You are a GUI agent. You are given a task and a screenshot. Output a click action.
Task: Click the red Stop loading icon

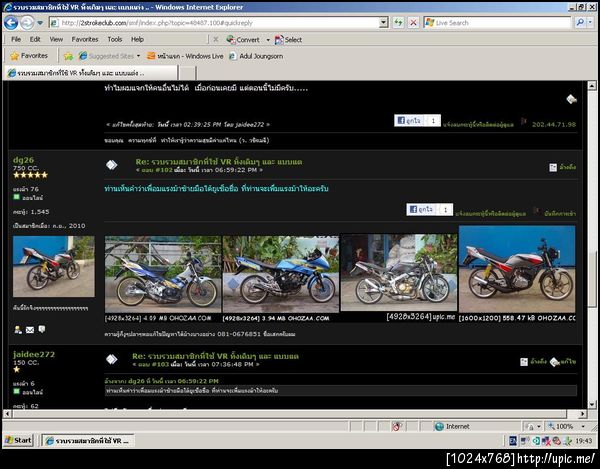click(x=413, y=23)
